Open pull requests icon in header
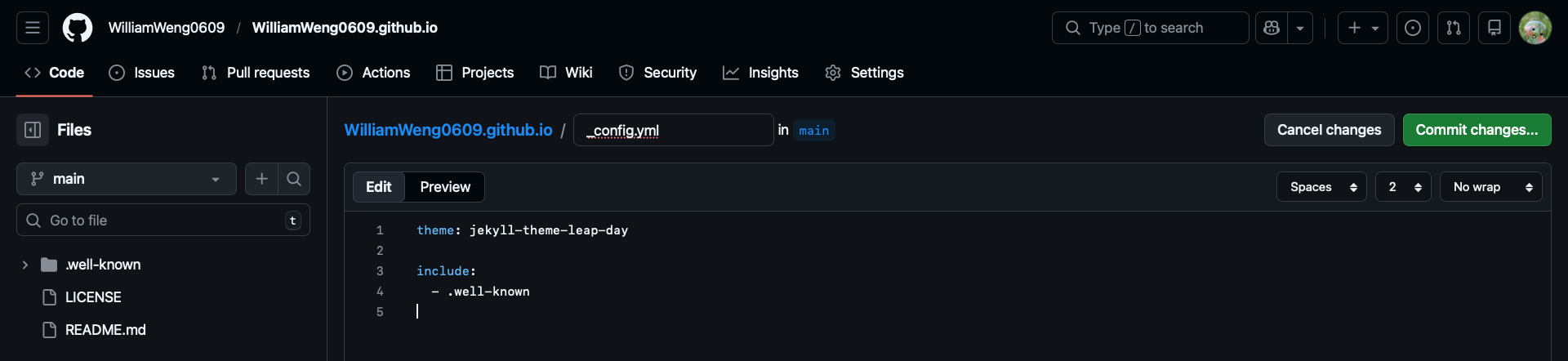 tap(1454, 28)
